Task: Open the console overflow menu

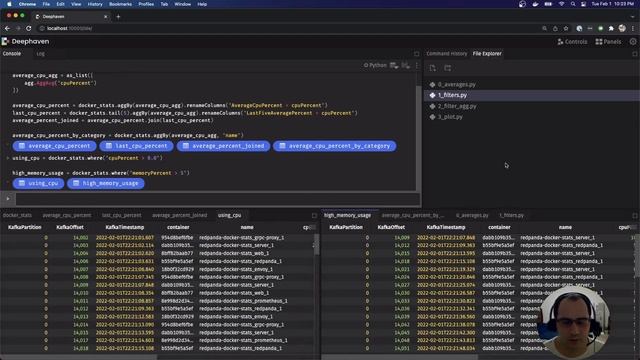Action: coord(417,65)
